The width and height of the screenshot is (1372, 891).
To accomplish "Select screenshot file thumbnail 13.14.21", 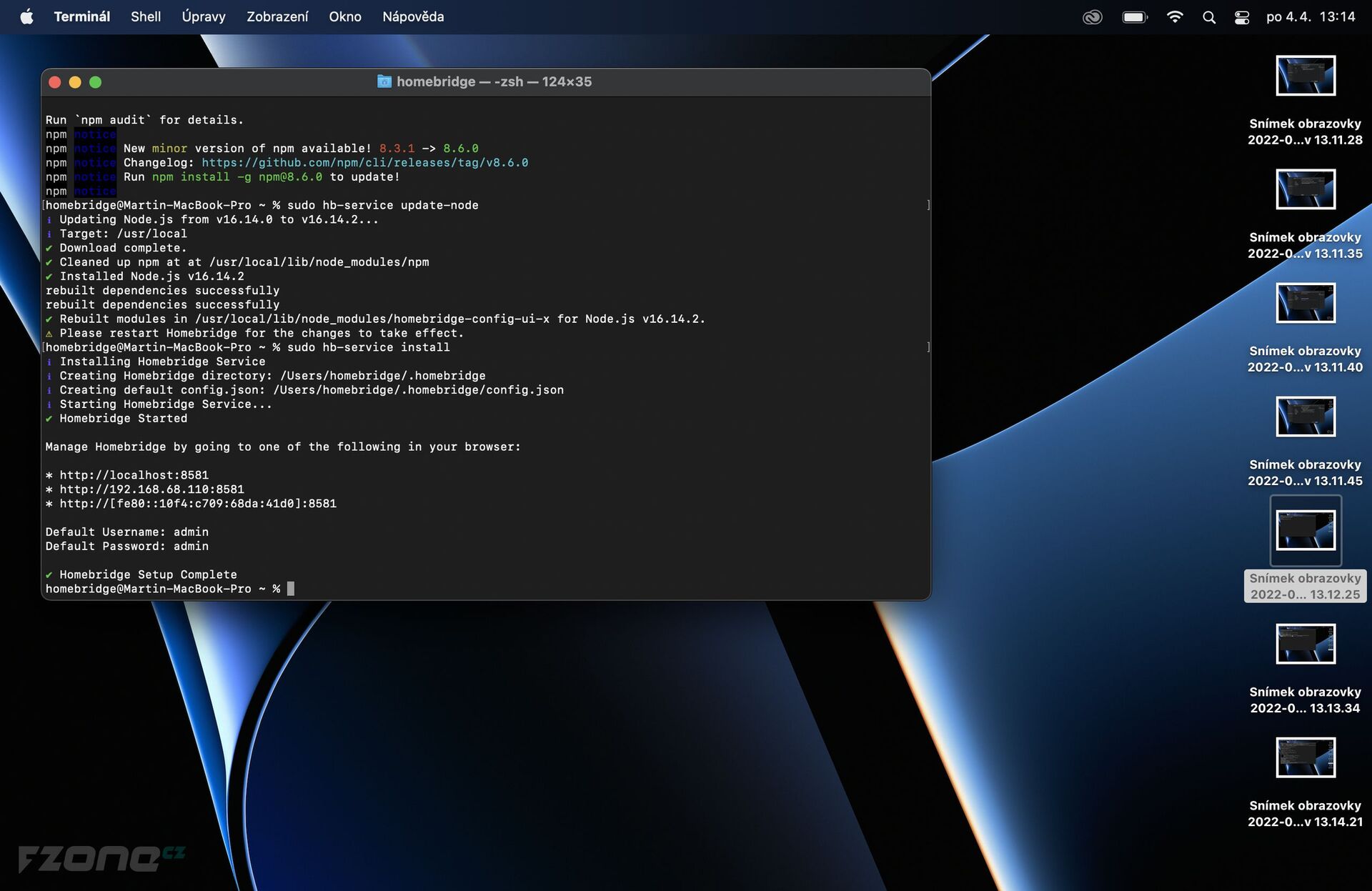I will coord(1306,757).
